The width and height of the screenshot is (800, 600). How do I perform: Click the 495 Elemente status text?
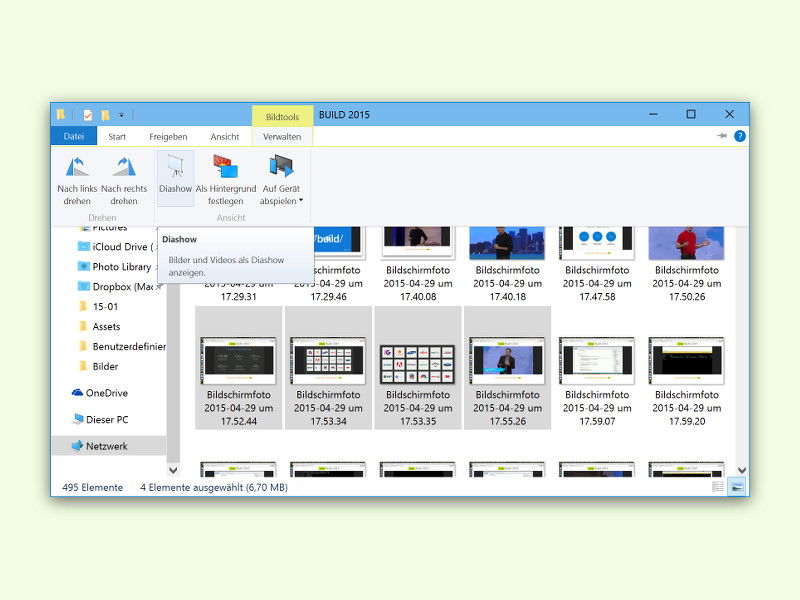click(92, 487)
